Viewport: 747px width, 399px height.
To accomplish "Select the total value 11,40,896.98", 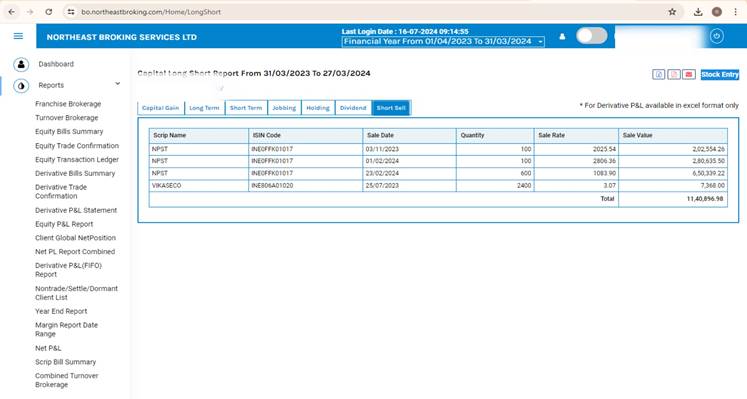I will tap(705, 199).
